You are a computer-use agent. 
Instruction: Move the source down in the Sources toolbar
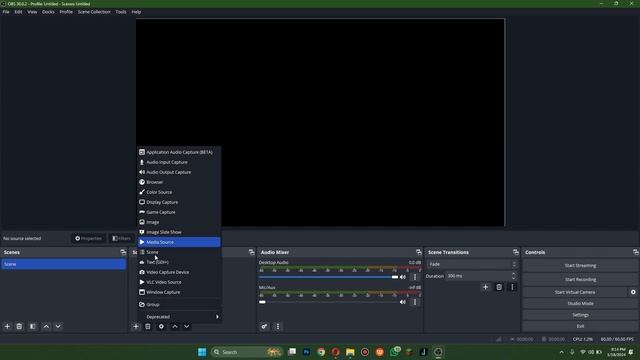pos(187,327)
